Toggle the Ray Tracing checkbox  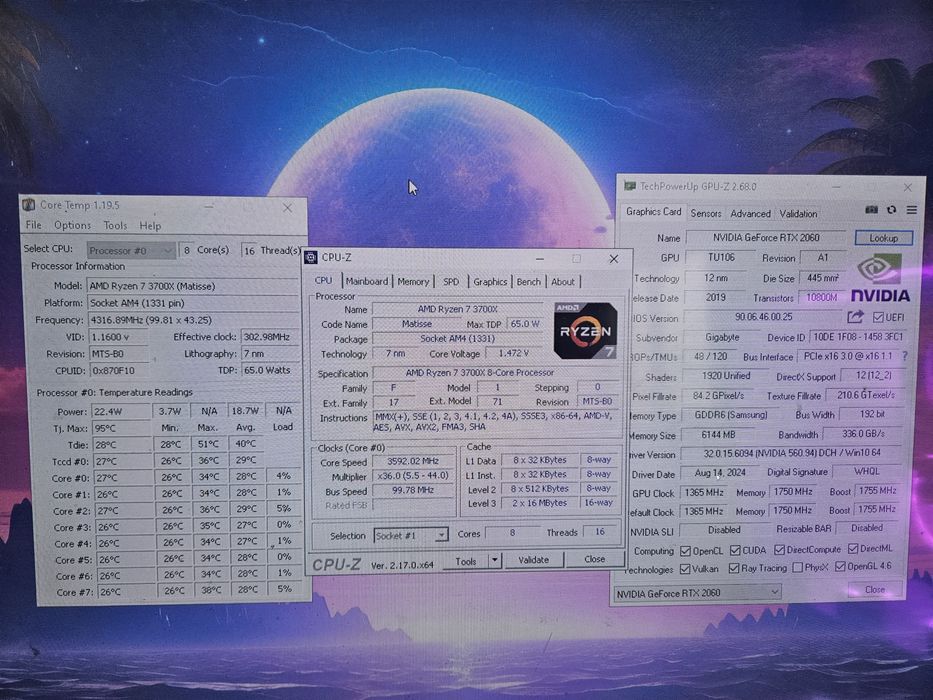pos(734,568)
